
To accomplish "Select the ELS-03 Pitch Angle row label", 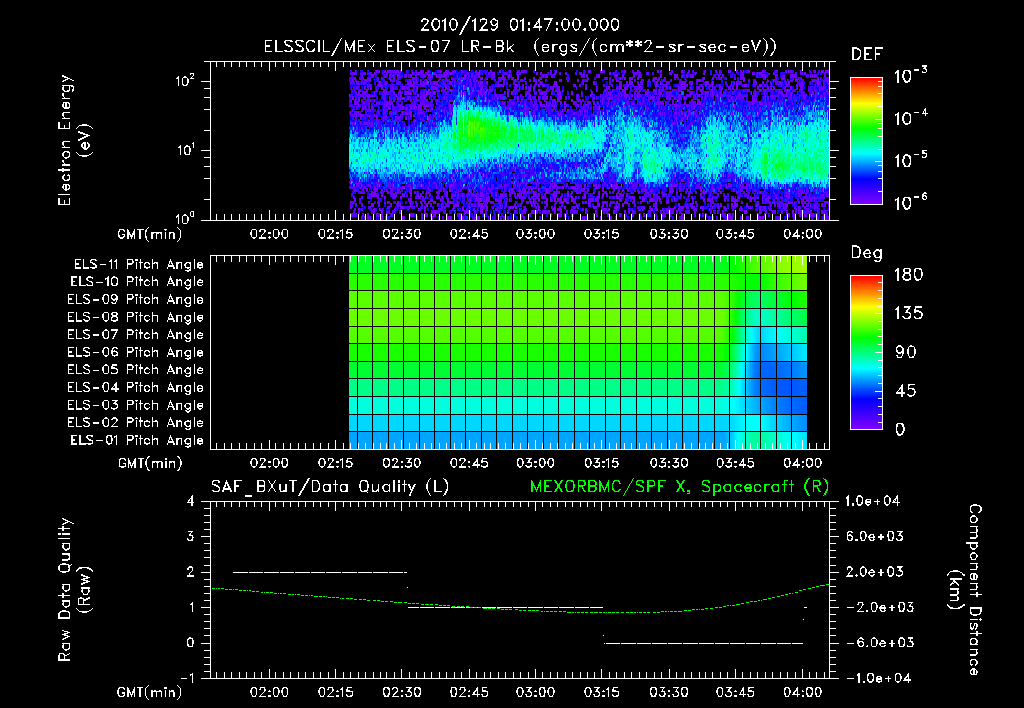I will point(135,406).
